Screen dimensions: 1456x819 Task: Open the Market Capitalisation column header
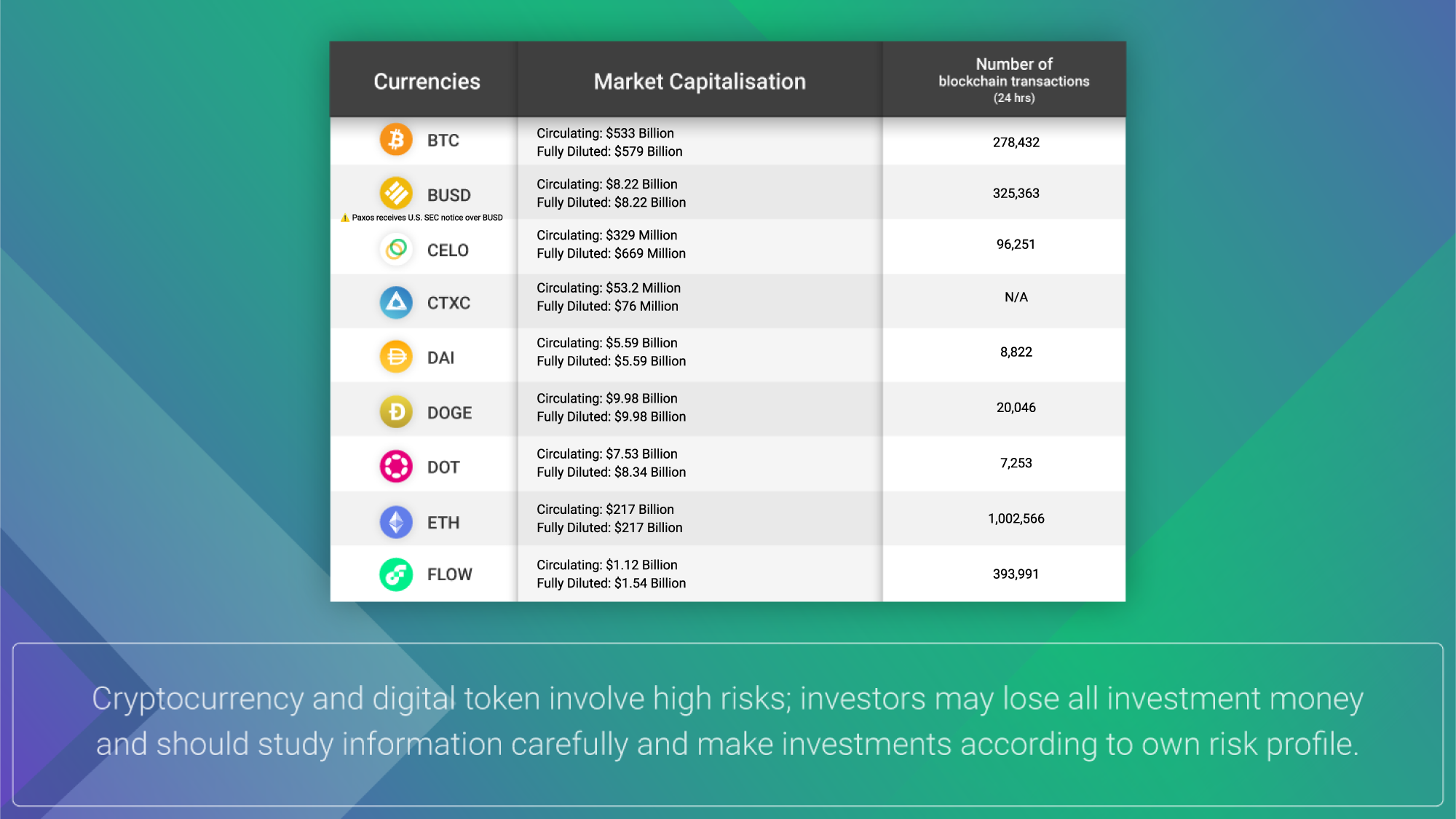(x=699, y=81)
